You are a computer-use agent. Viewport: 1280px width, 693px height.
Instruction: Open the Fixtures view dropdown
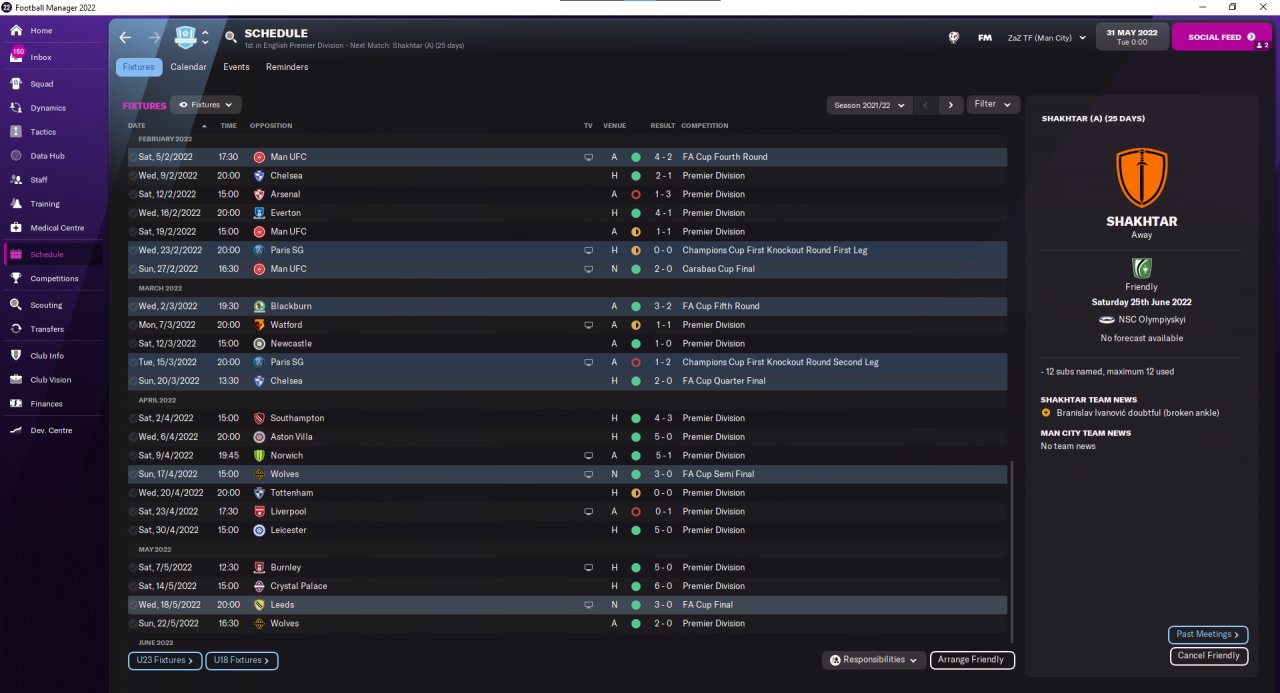206,104
